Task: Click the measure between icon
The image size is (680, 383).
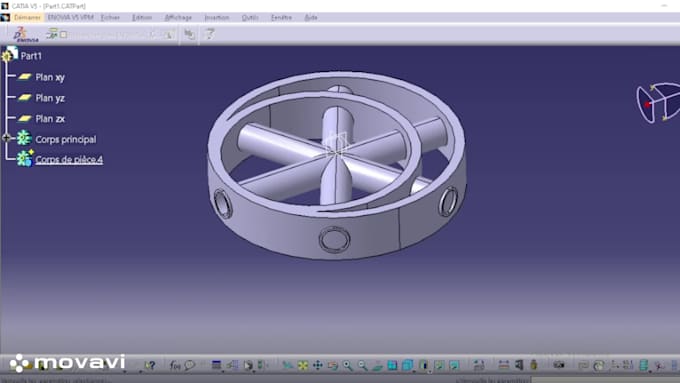Action: click(503, 365)
